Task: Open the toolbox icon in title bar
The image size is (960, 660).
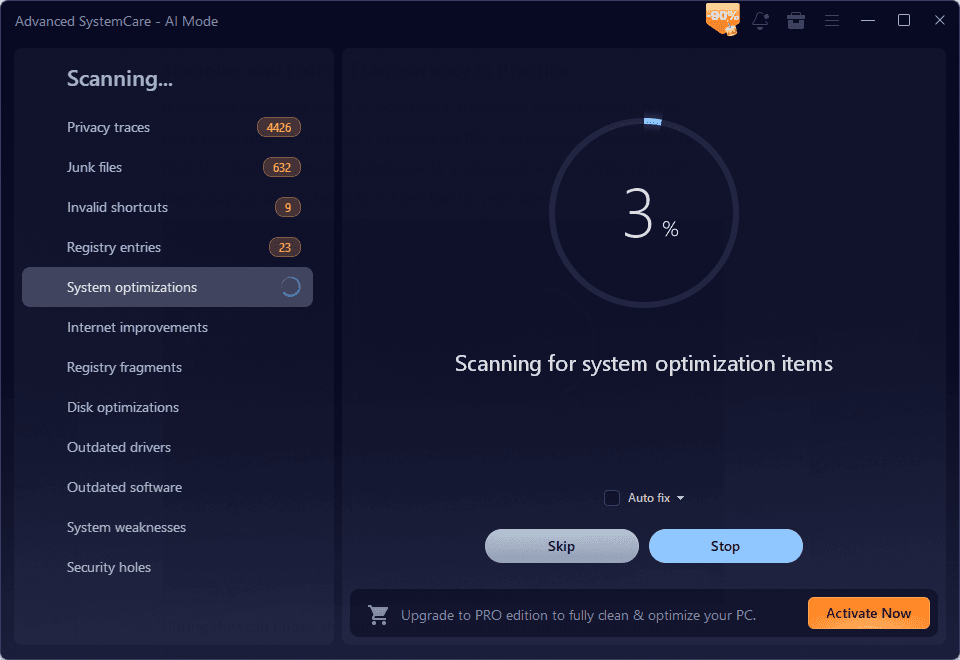Action: (796, 20)
